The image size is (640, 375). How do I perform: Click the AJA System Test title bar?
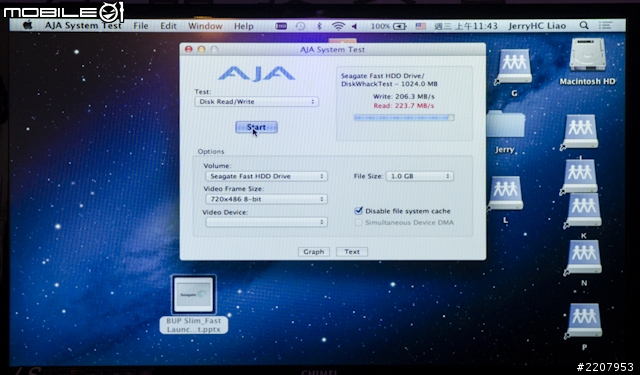point(333,49)
